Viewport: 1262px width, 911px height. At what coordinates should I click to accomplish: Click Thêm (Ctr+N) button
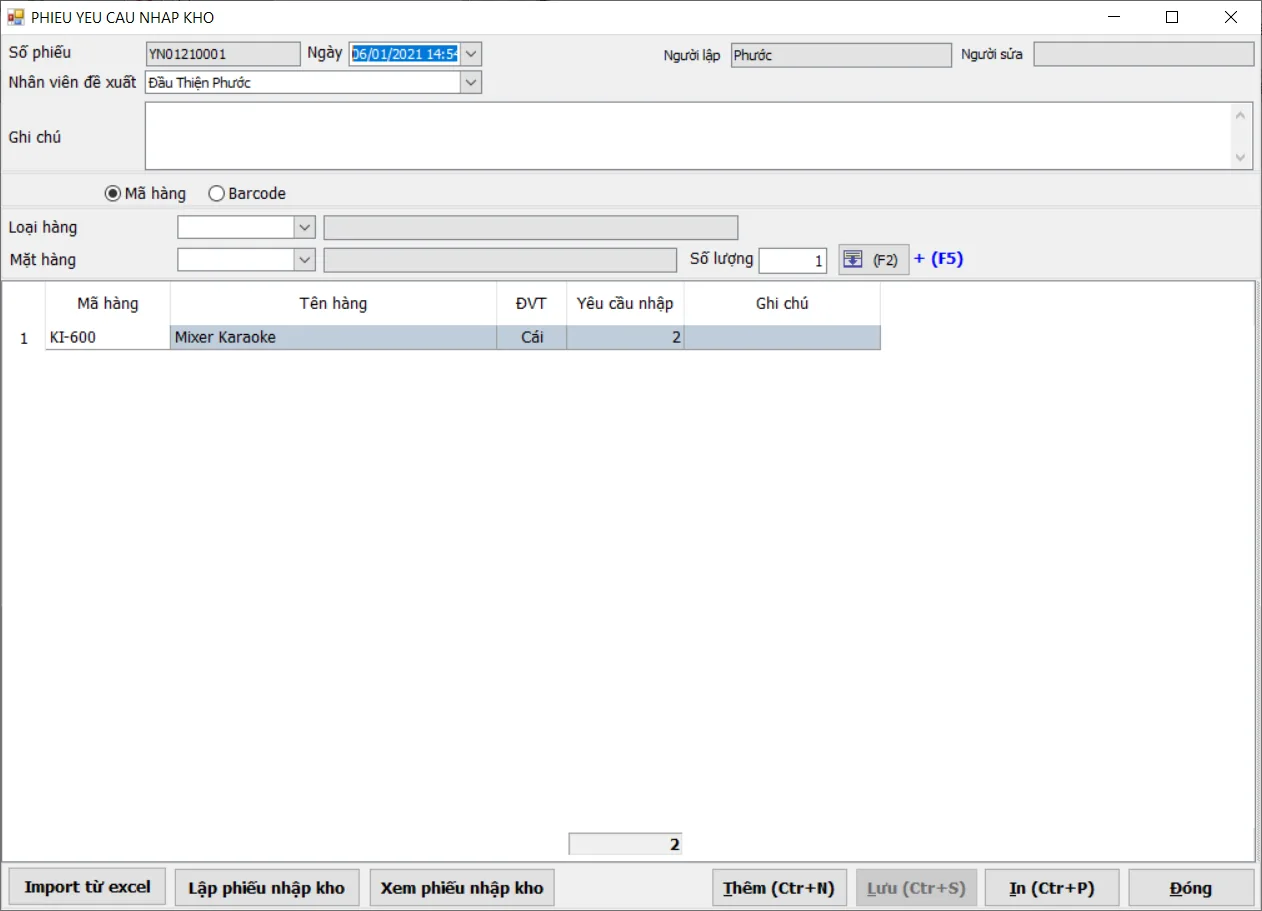tap(779, 888)
